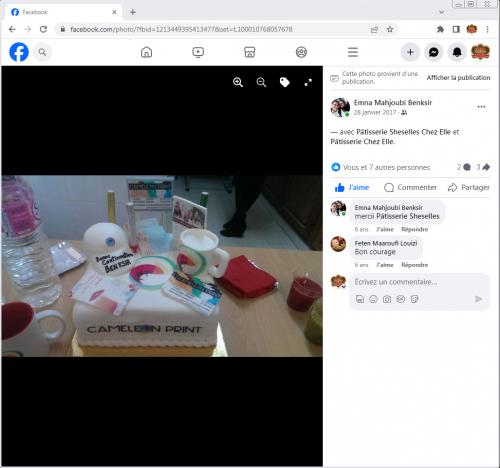Zoom in on the photo
Image resolution: width=500 pixels, height=468 pixels.
[238, 82]
